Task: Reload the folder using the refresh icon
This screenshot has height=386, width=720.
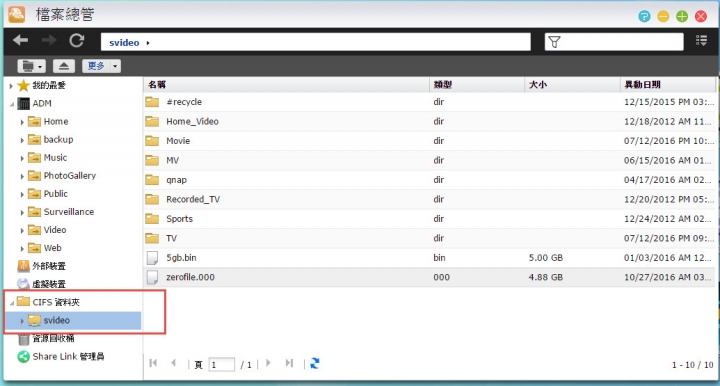Action: point(76,40)
